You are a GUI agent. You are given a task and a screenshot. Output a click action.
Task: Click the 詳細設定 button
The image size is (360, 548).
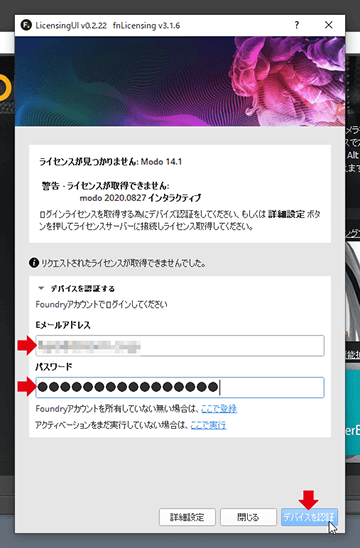coord(187,517)
